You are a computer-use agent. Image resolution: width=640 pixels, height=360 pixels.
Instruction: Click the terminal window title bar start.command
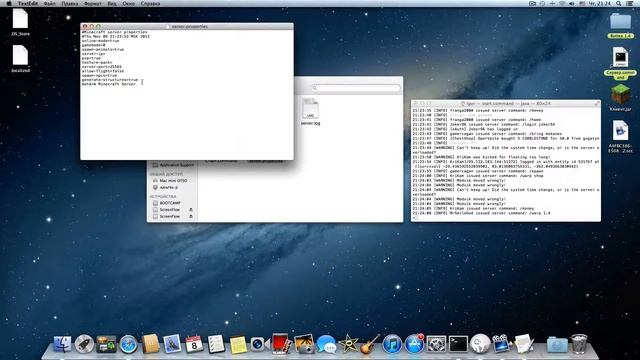(x=506, y=104)
